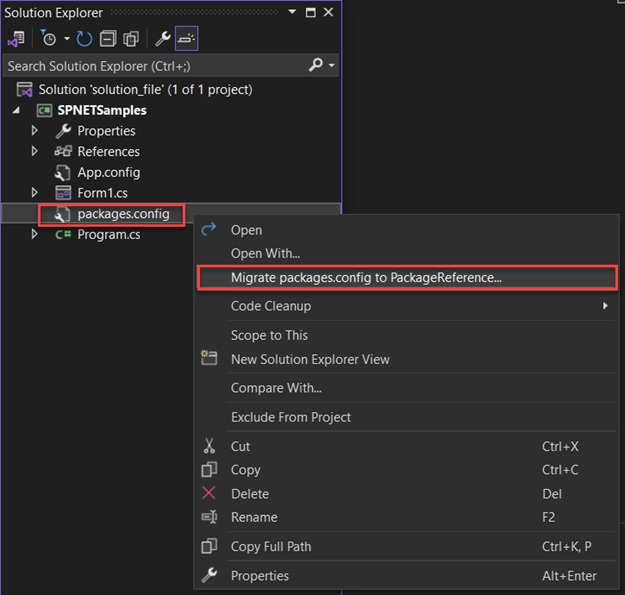Maximize the Solution Explorer panel

(x=311, y=12)
